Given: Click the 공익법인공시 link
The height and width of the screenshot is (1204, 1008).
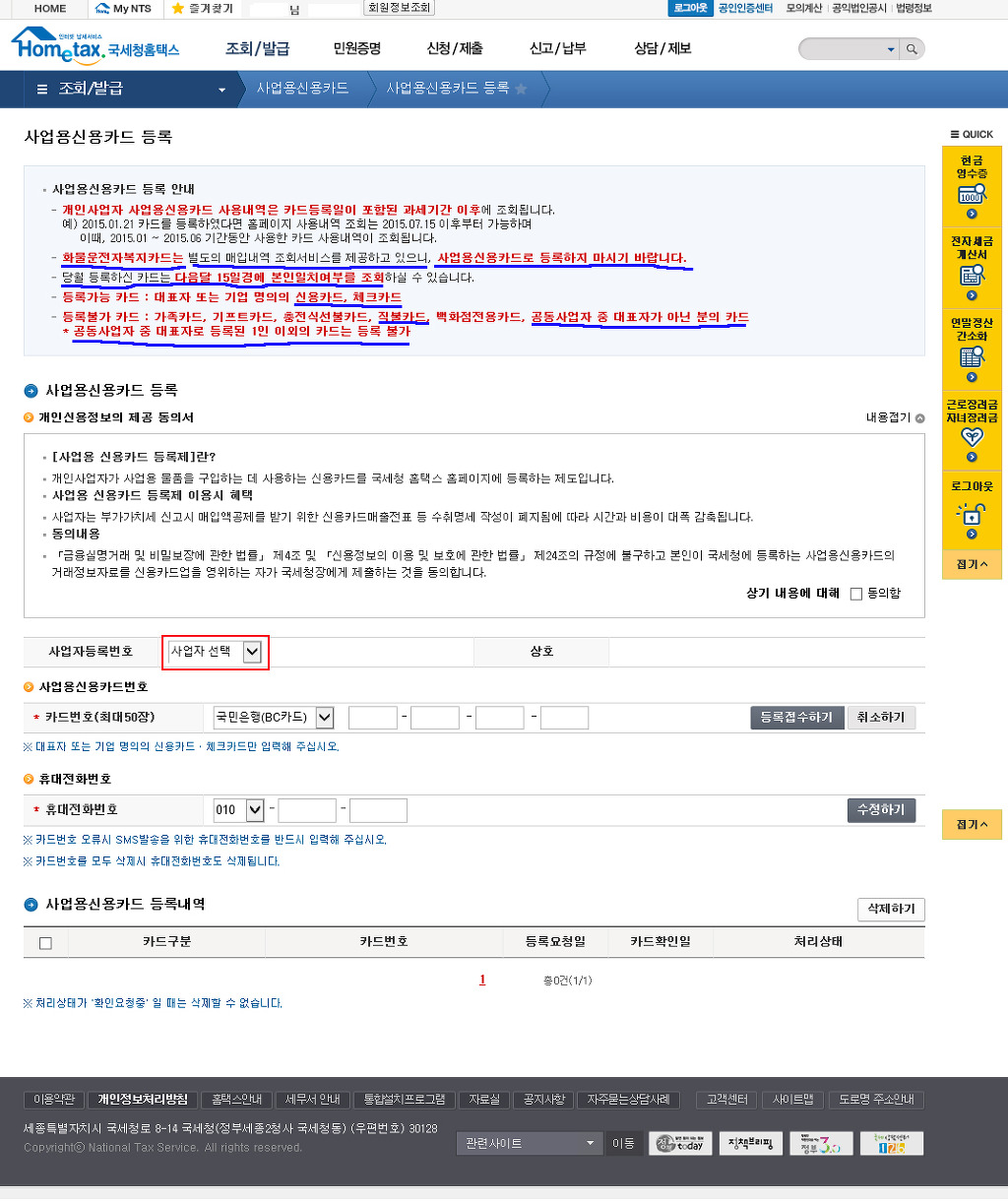Looking at the screenshot, I should point(859,8).
